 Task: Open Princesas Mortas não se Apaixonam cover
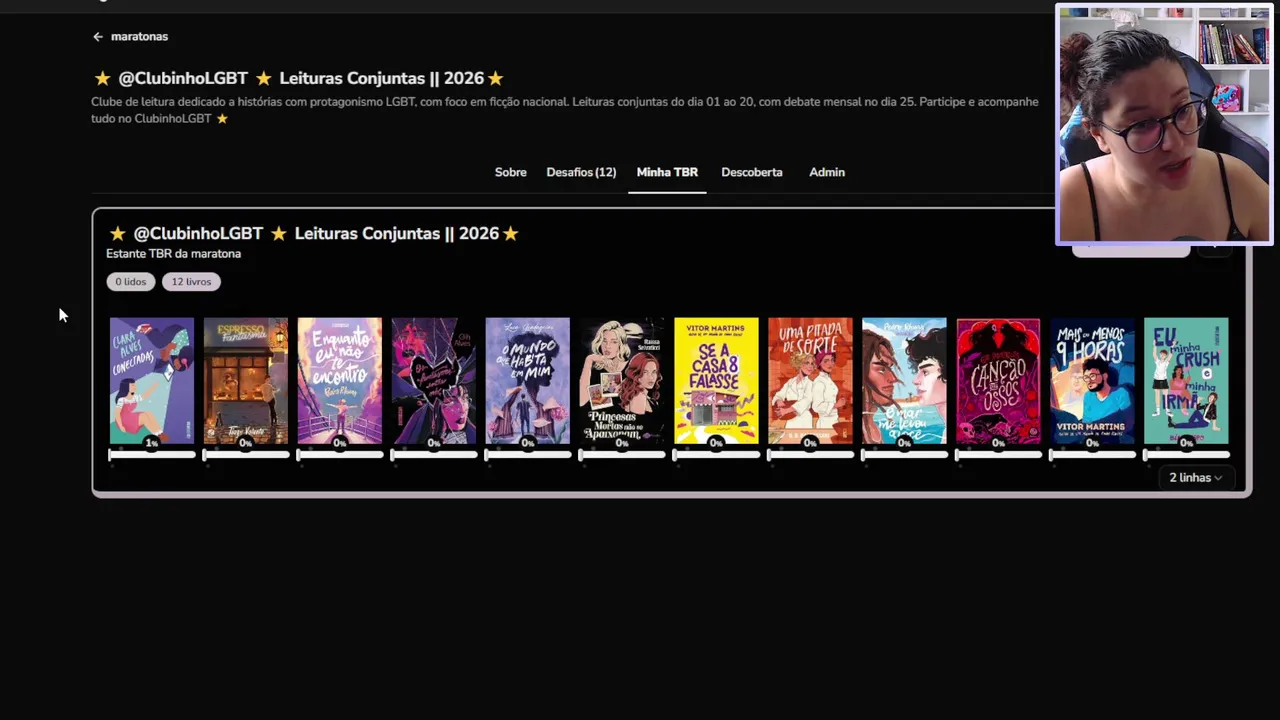tap(622, 381)
